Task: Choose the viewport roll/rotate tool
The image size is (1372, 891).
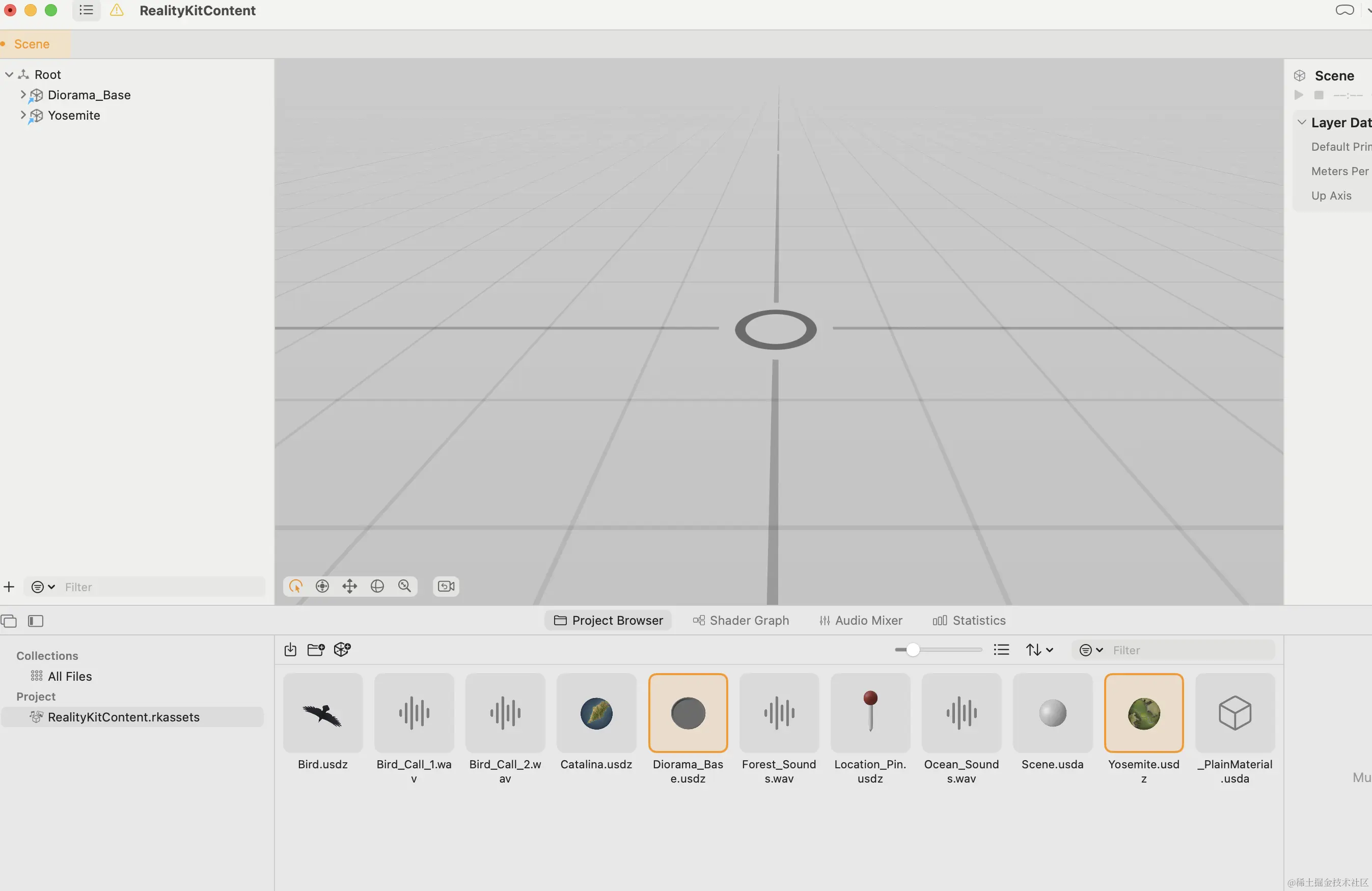Action: pyautogui.click(x=377, y=586)
